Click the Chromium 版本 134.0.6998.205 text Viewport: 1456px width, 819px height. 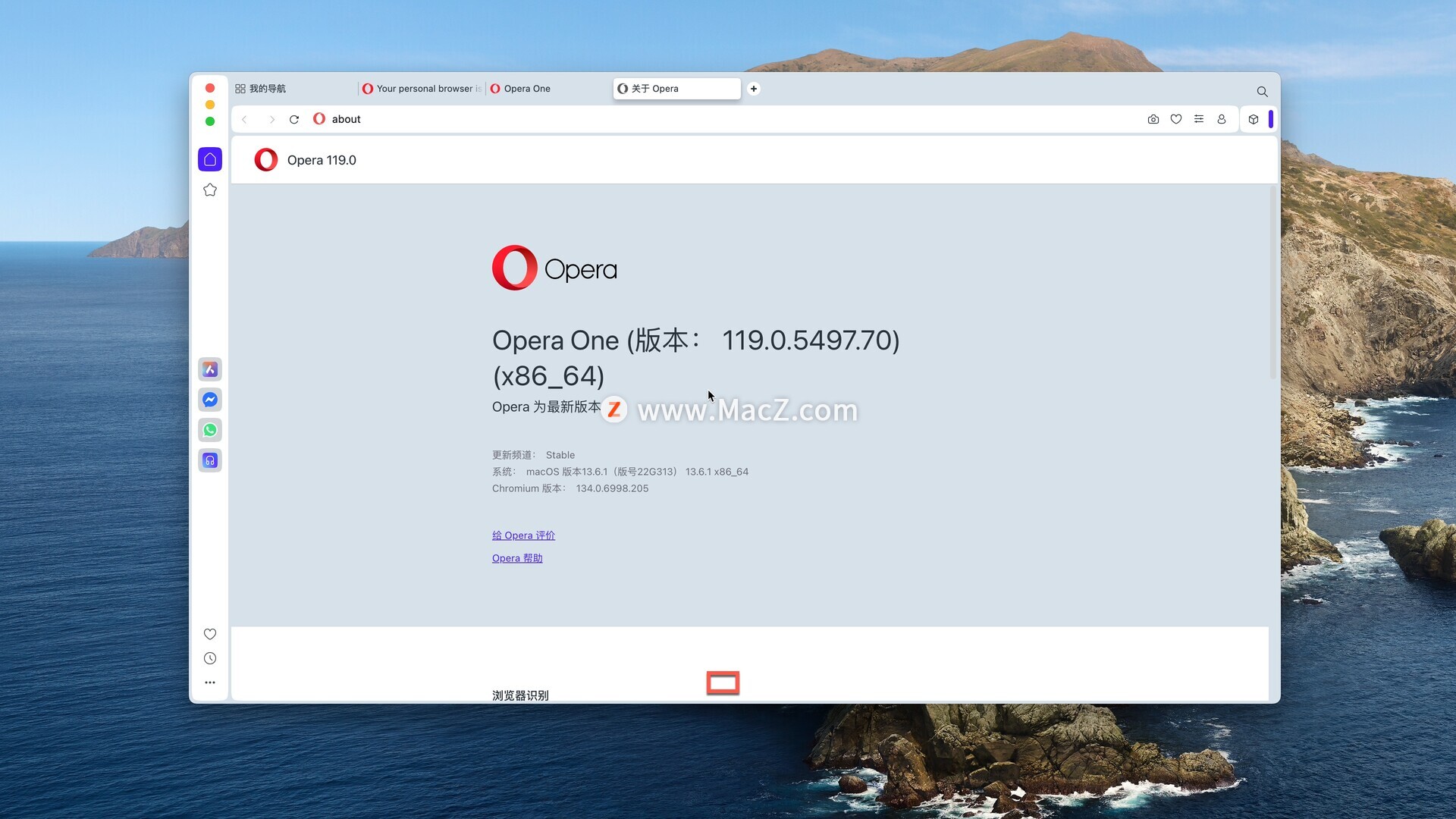tap(570, 488)
